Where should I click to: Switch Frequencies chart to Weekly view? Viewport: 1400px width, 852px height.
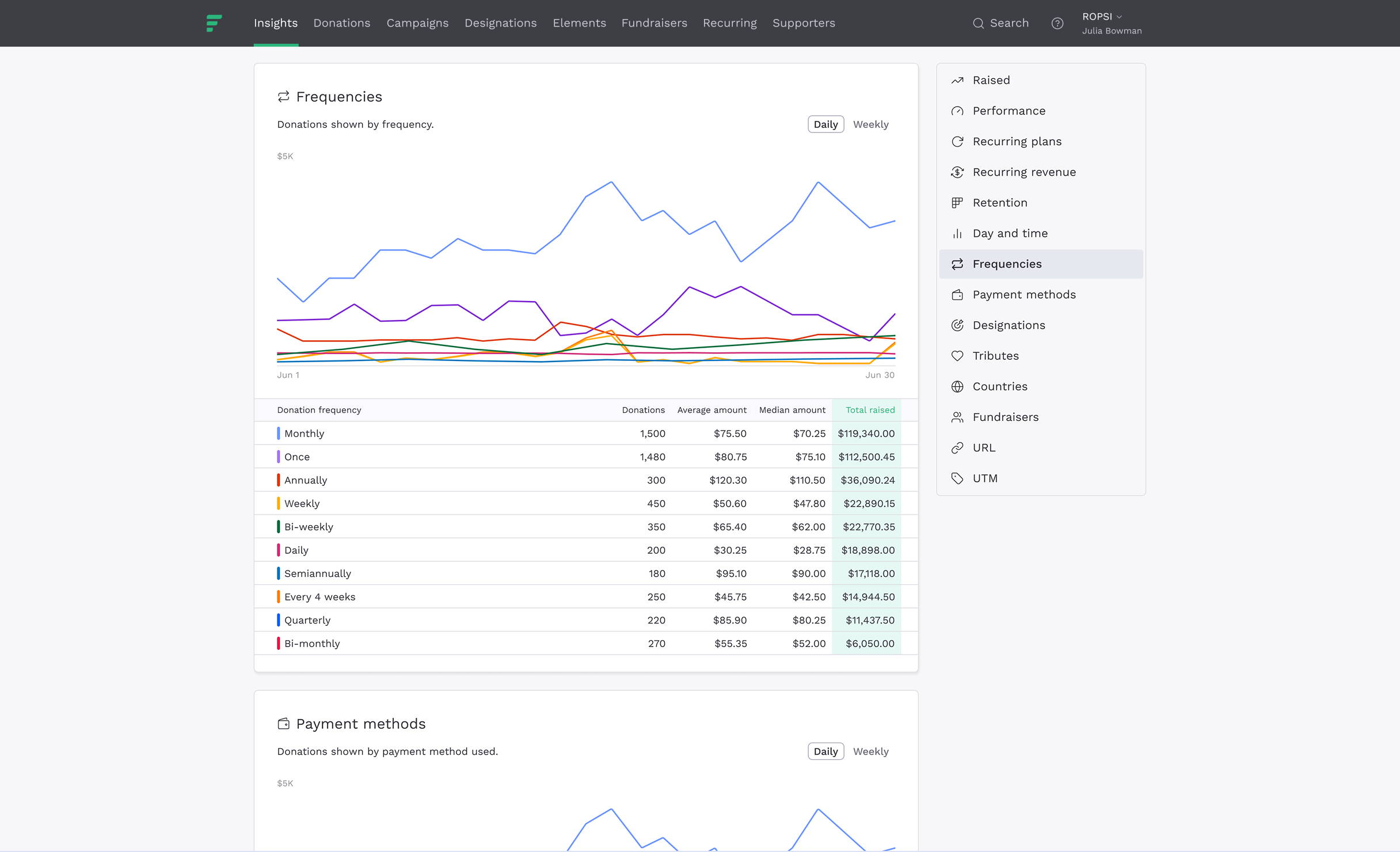870,124
